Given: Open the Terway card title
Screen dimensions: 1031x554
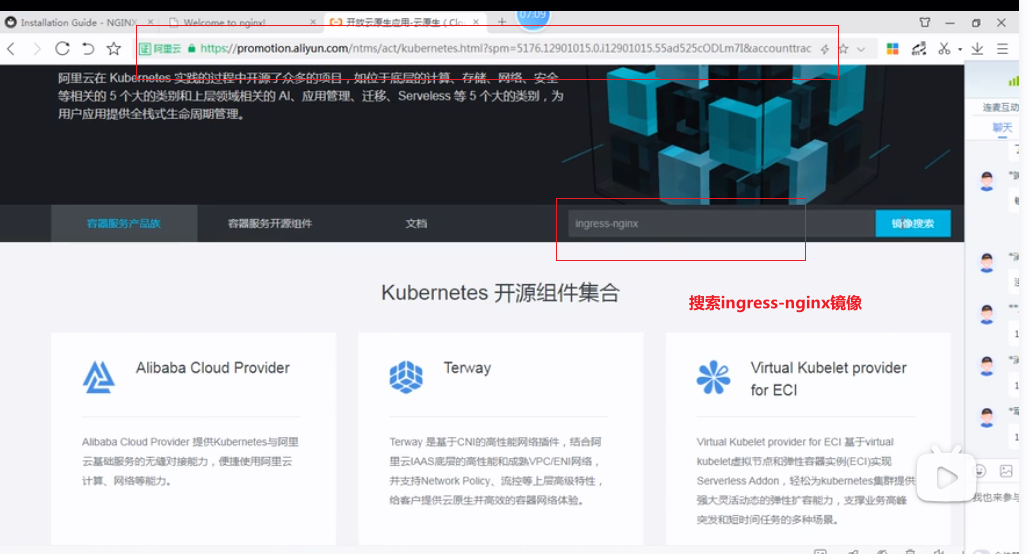Looking at the screenshot, I should [x=467, y=368].
